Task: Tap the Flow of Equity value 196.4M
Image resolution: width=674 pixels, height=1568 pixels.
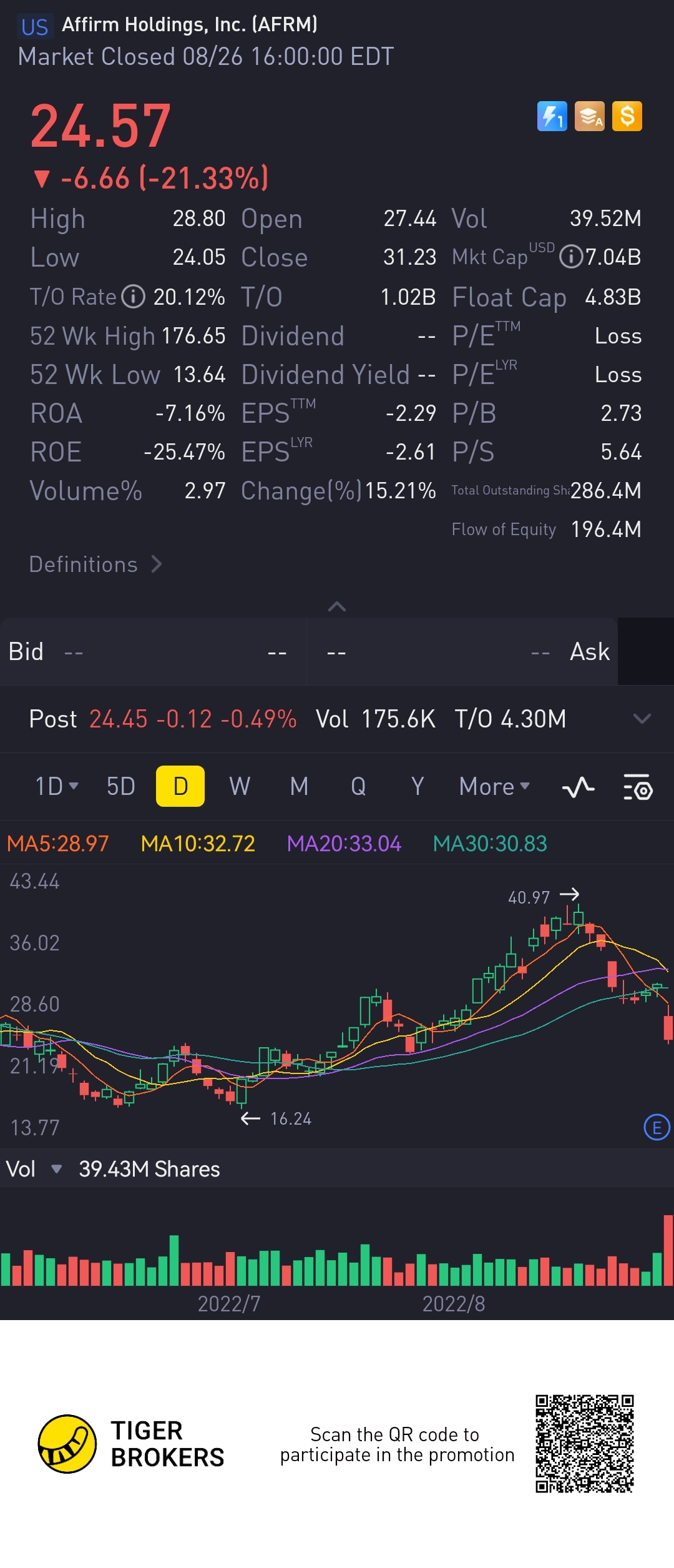Action: tap(606, 530)
